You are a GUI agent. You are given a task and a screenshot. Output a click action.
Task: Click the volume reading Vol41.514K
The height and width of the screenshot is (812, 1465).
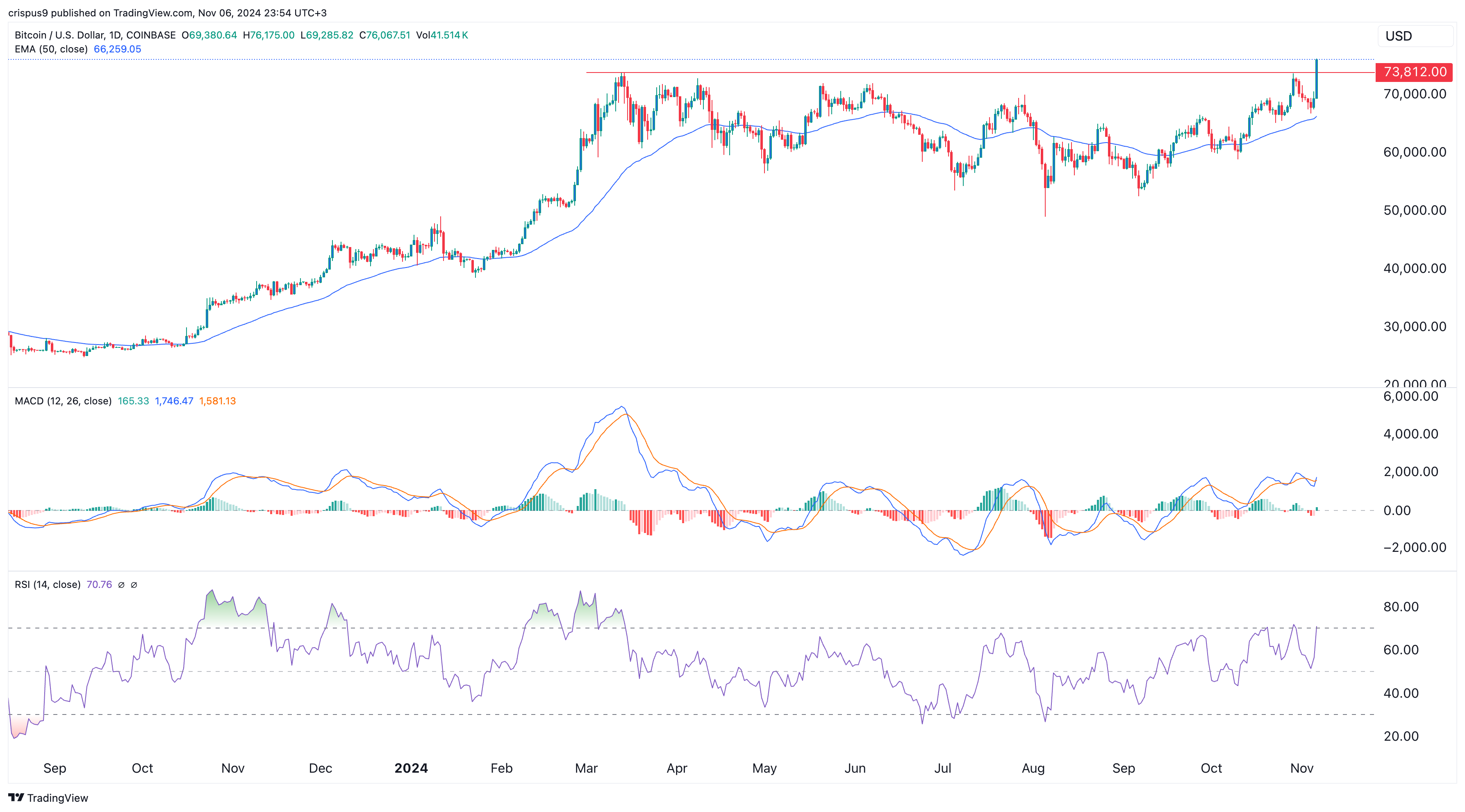click(x=442, y=35)
